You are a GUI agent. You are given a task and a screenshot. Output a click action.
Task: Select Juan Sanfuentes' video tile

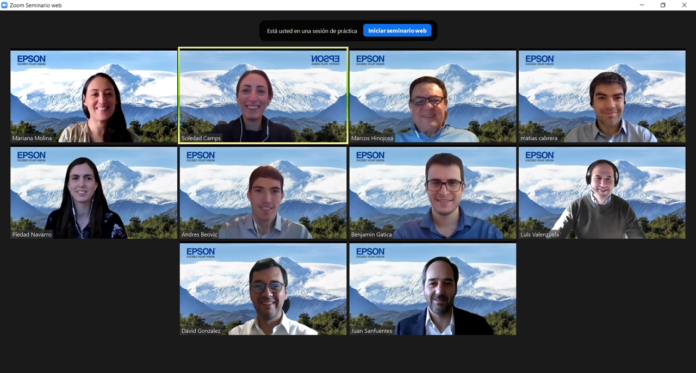(433, 289)
